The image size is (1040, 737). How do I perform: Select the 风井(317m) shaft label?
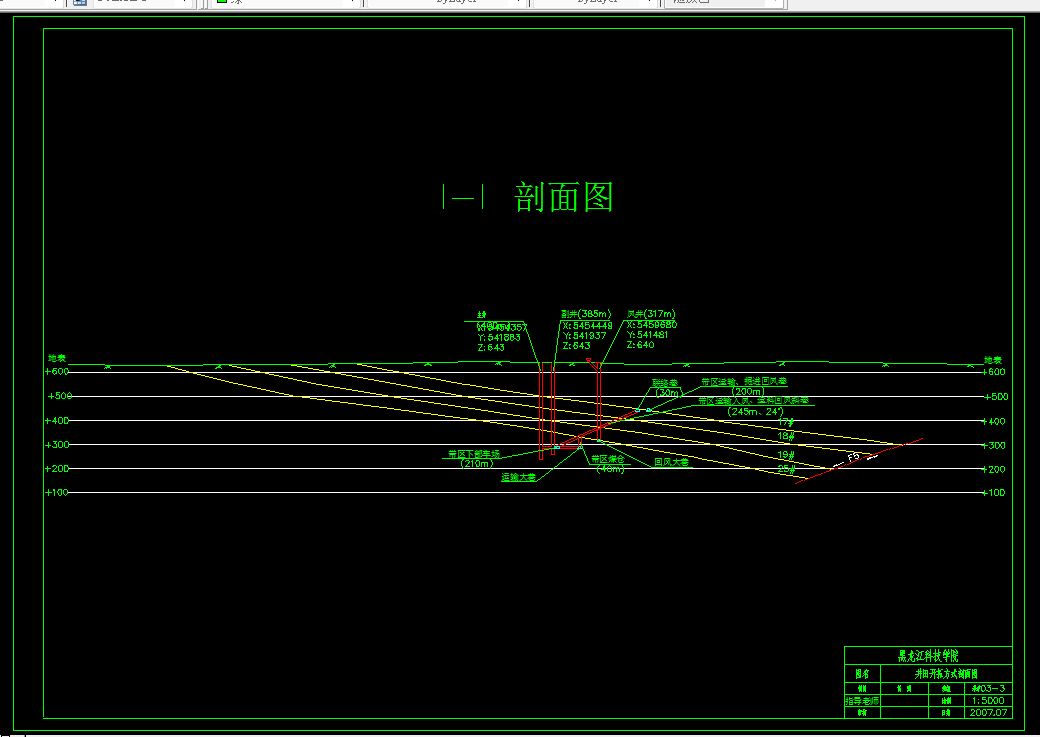click(x=651, y=314)
